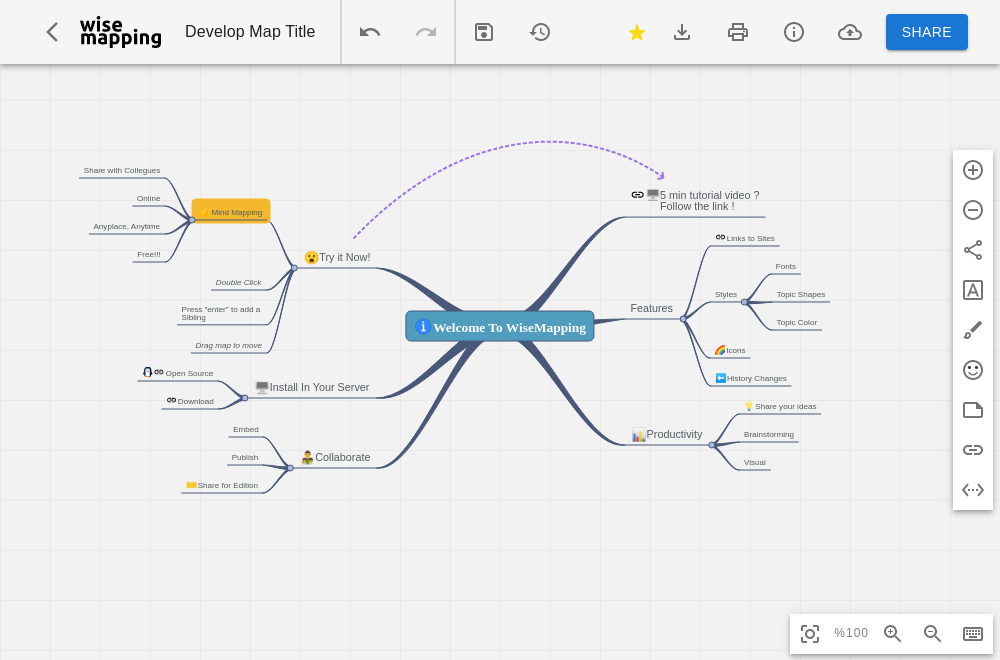The width and height of the screenshot is (1000, 660).
Task: Select the Double Click node
Action: coord(239,282)
